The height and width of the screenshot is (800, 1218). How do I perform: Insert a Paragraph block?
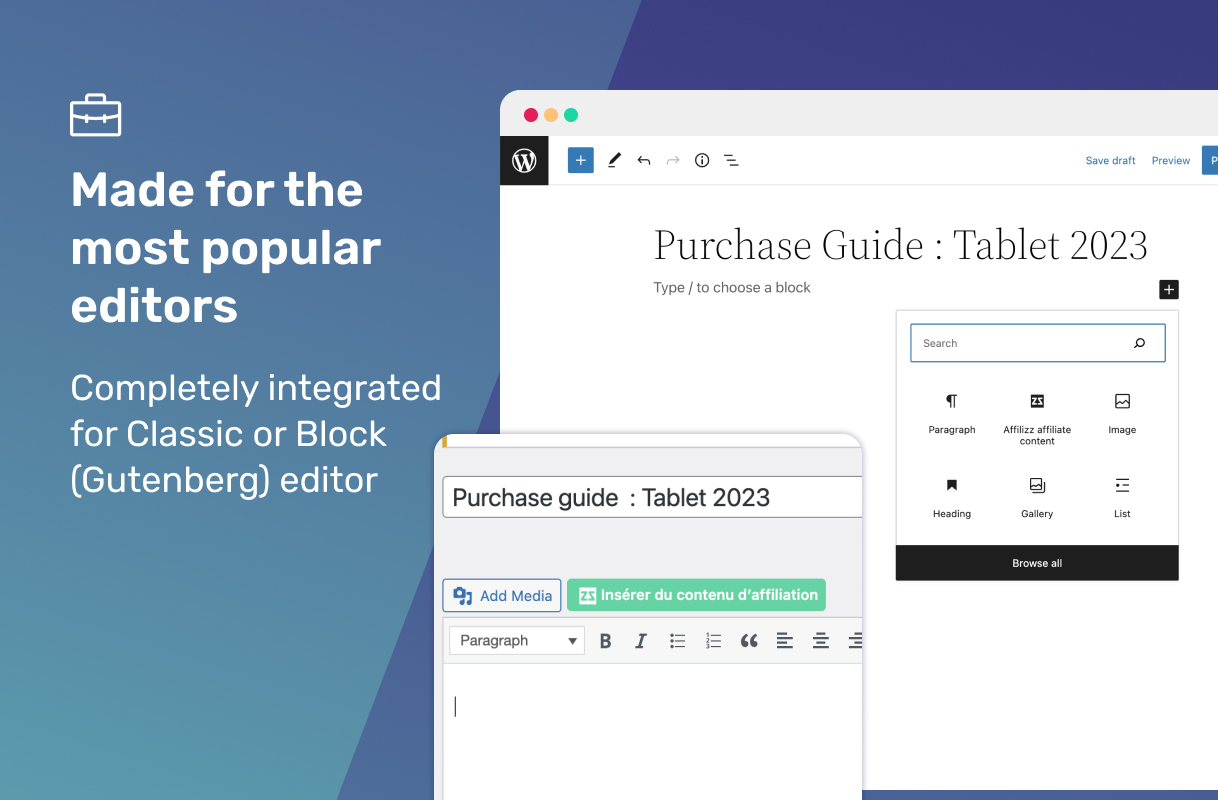[x=951, y=413]
